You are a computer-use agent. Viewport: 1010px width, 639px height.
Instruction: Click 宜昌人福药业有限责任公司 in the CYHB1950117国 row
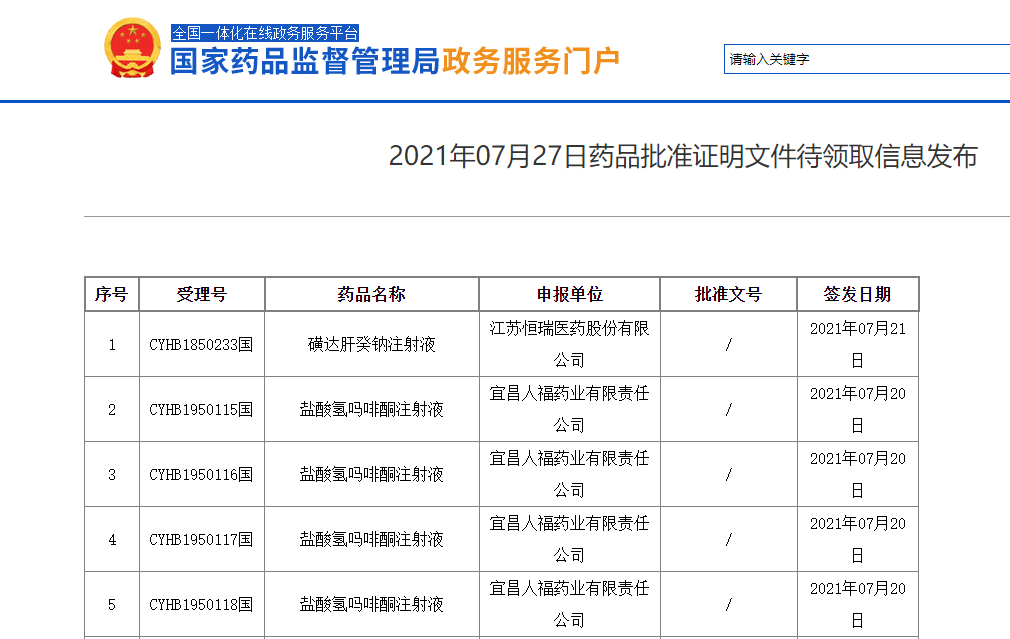point(569,540)
